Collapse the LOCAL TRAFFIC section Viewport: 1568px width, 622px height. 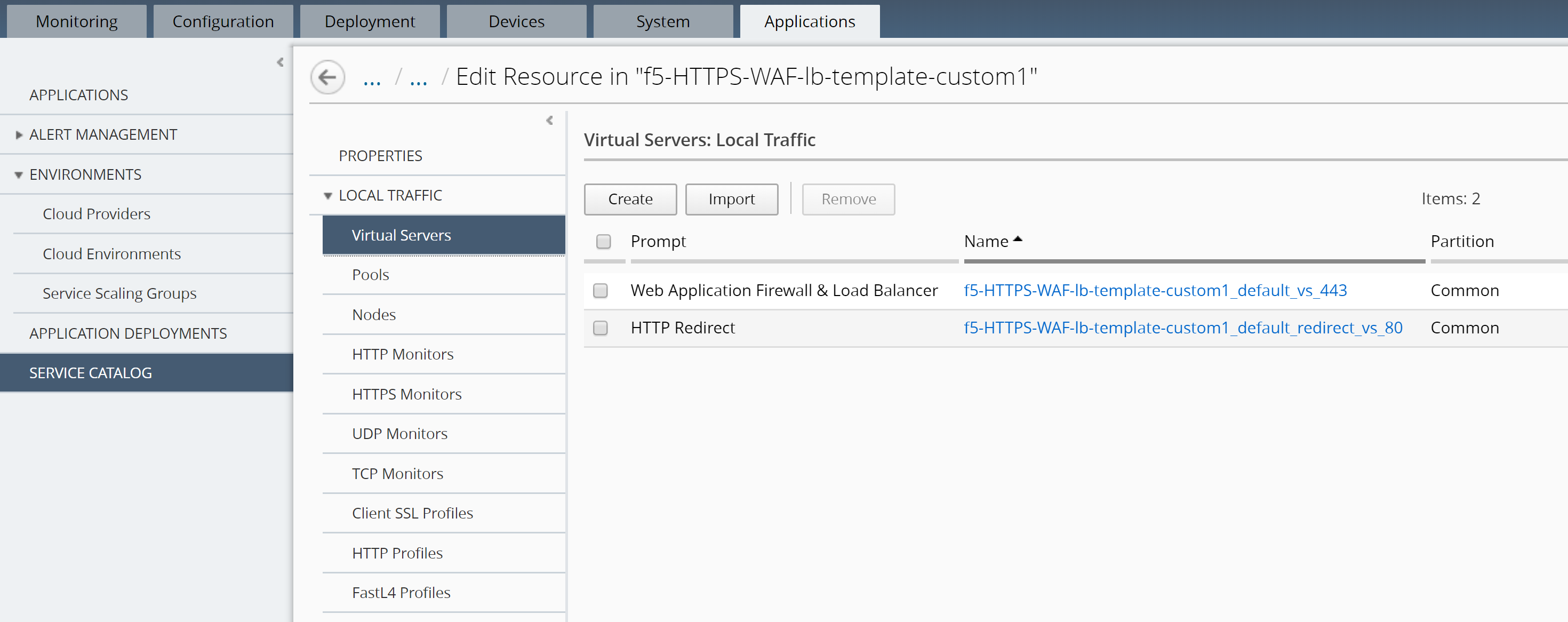click(x=327, y=196)
